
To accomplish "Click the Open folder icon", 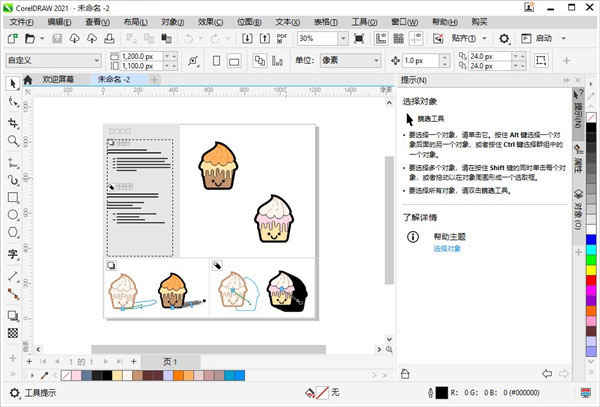I will point(29,38).
